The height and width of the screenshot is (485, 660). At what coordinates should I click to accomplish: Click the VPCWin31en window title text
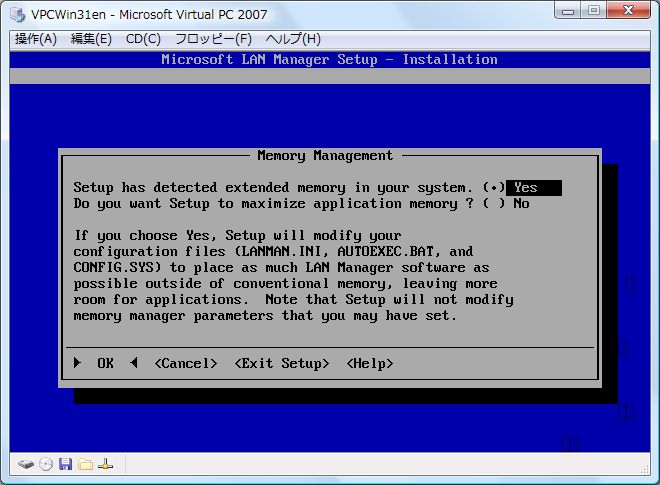pyautogui.click(x=149, y=15)
